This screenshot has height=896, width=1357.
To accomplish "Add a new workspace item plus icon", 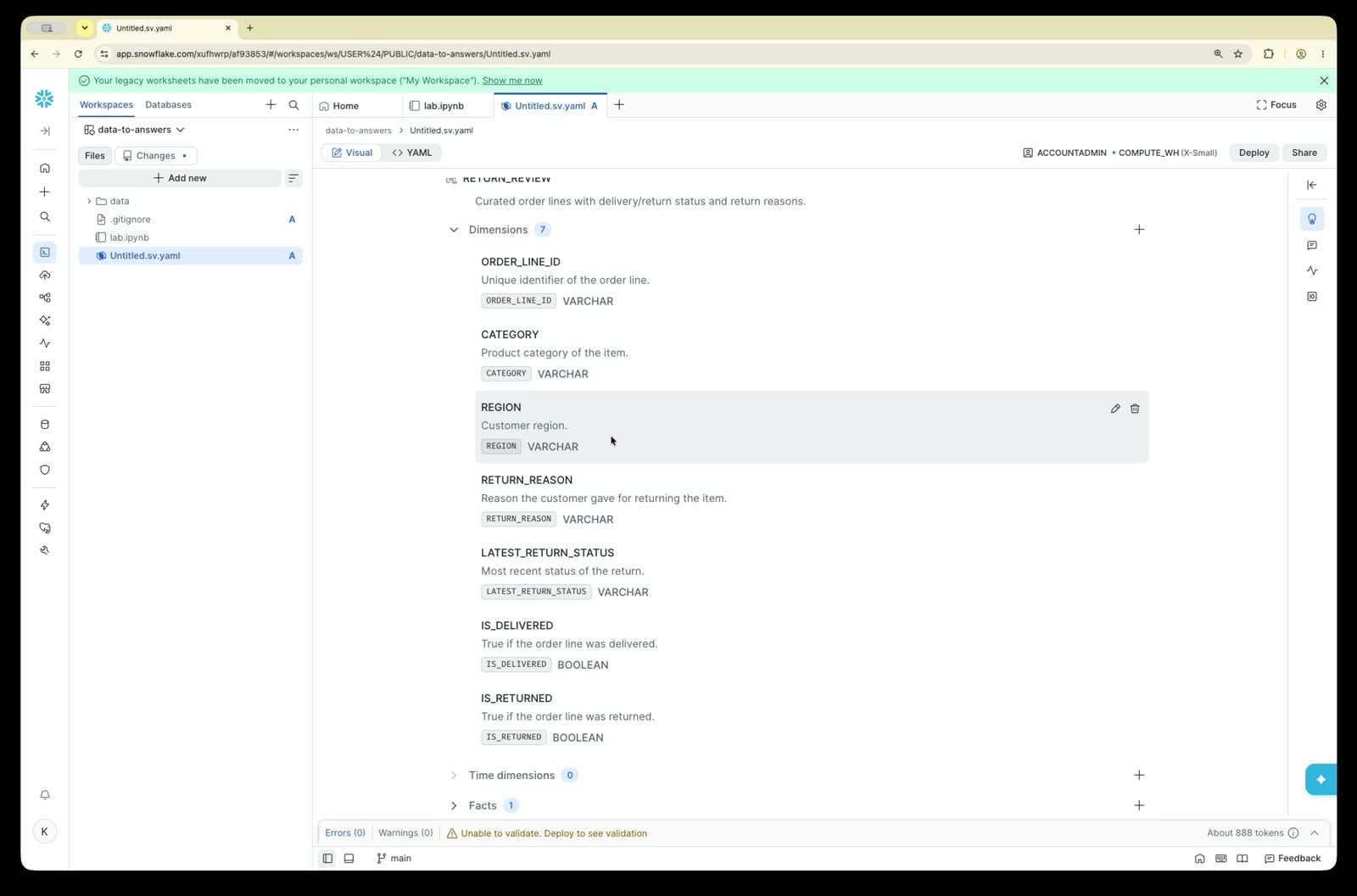I will 271,105.
